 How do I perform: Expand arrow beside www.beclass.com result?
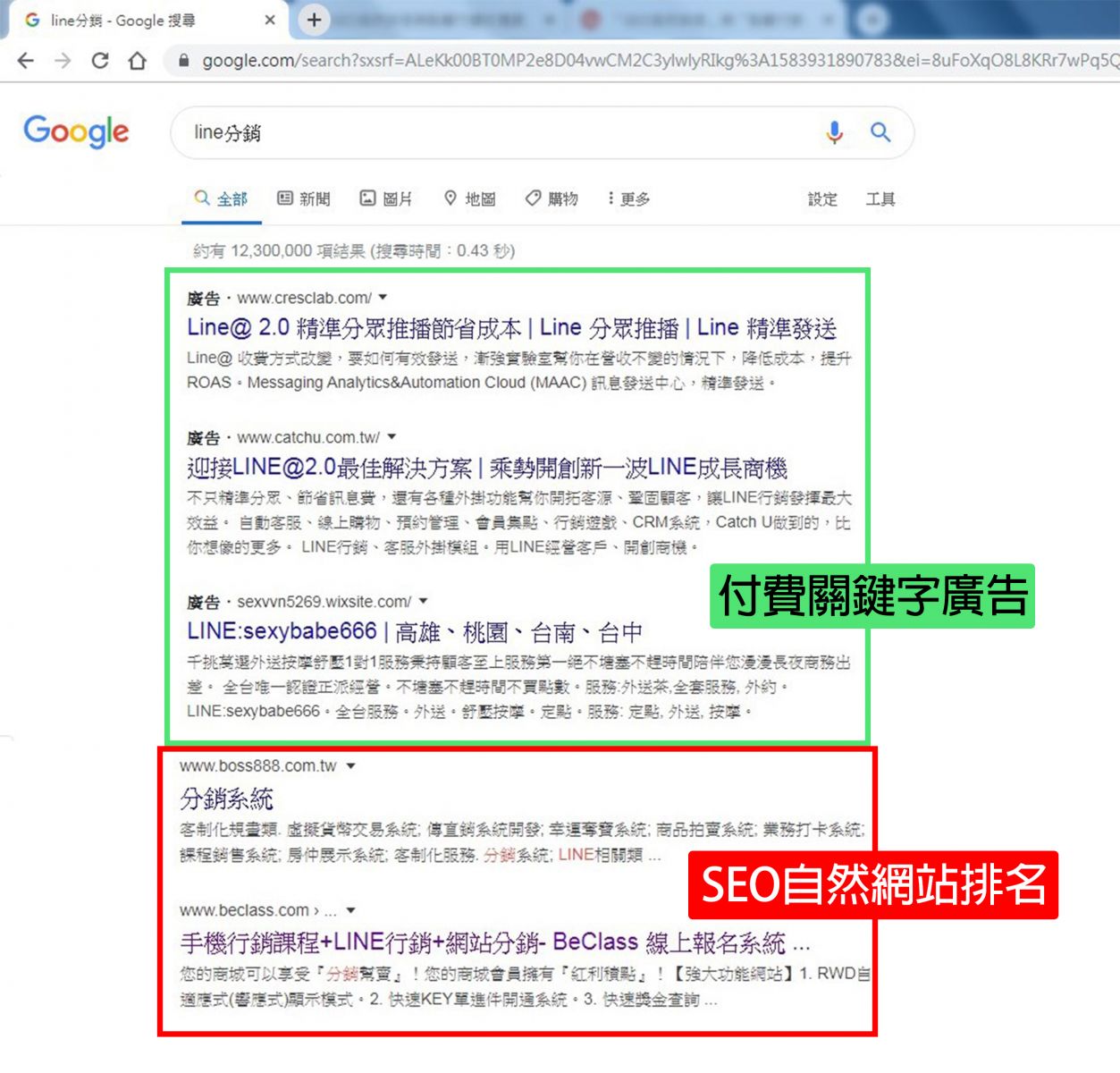(350, 910)
